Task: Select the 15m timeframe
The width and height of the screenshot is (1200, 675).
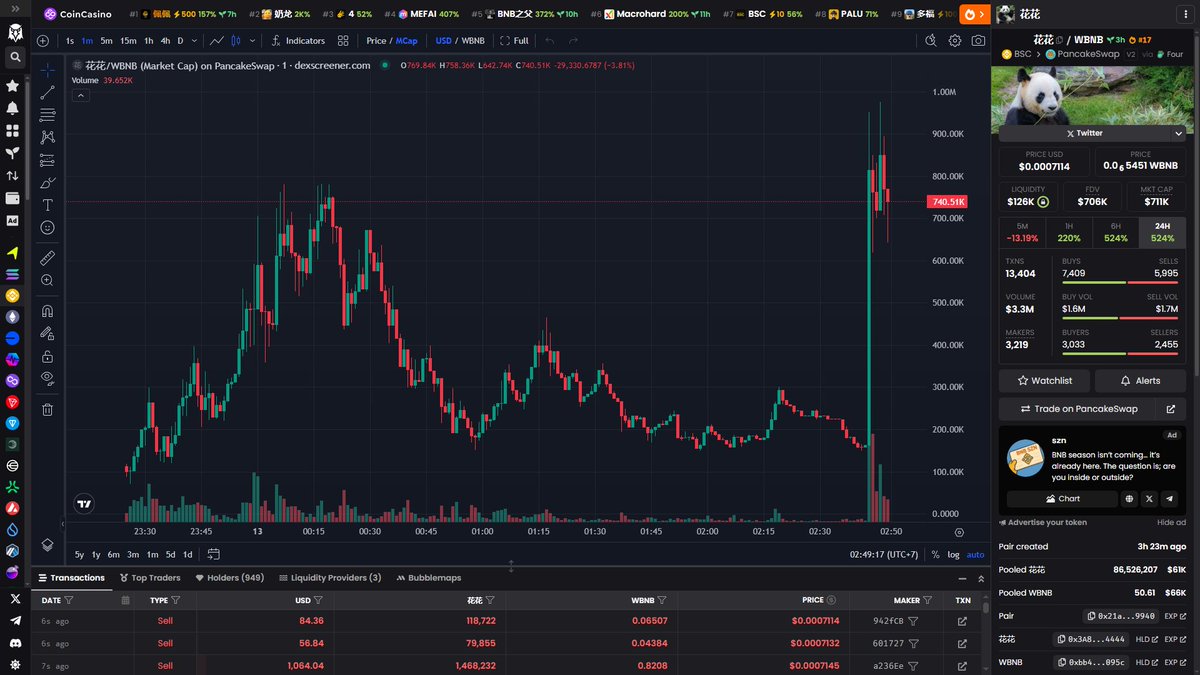Action: pos(128,41)
